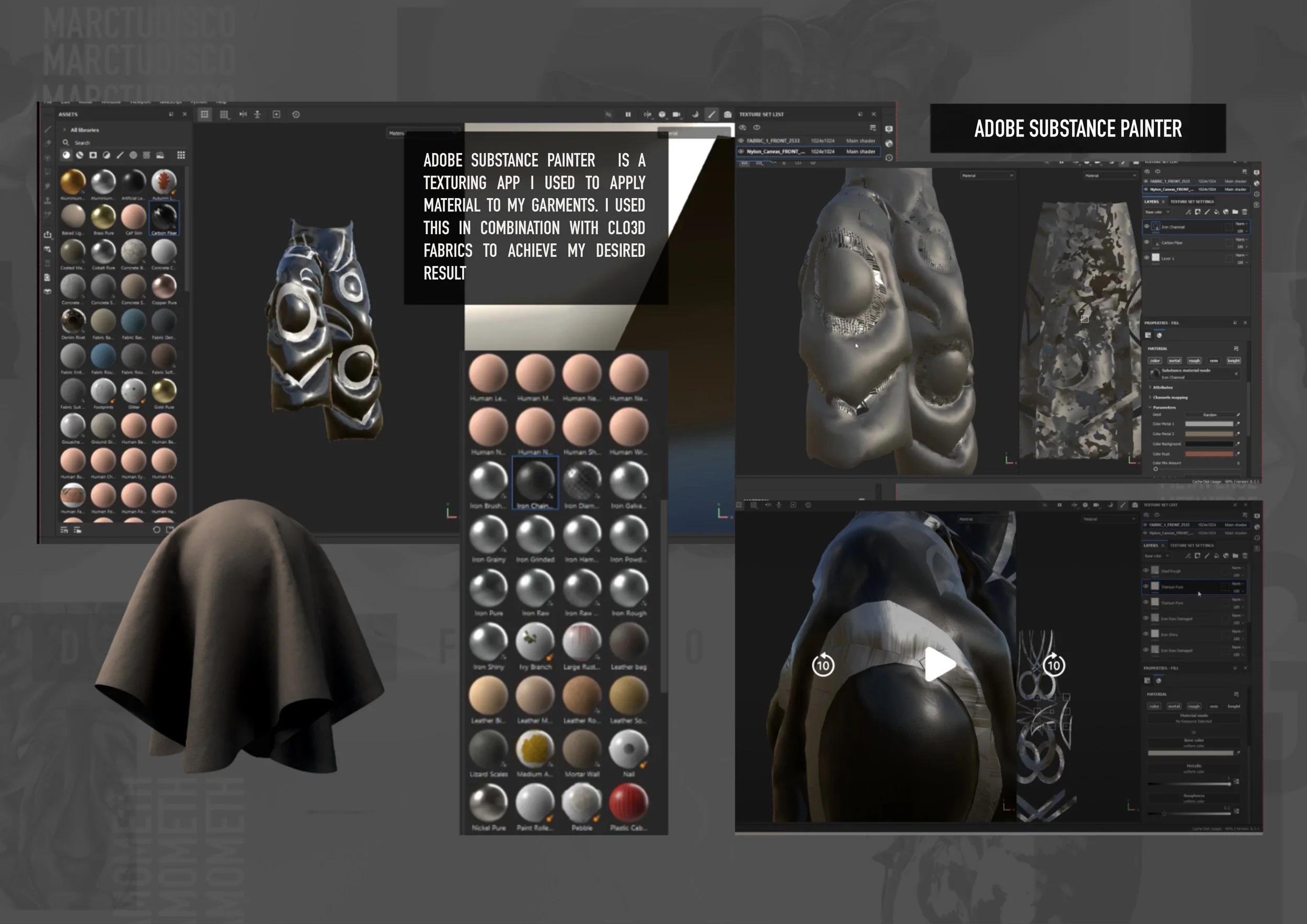Click the trash delete layer icon in Layers panel
This screenshot has width=1307, height=924.
coord(1244,212)
